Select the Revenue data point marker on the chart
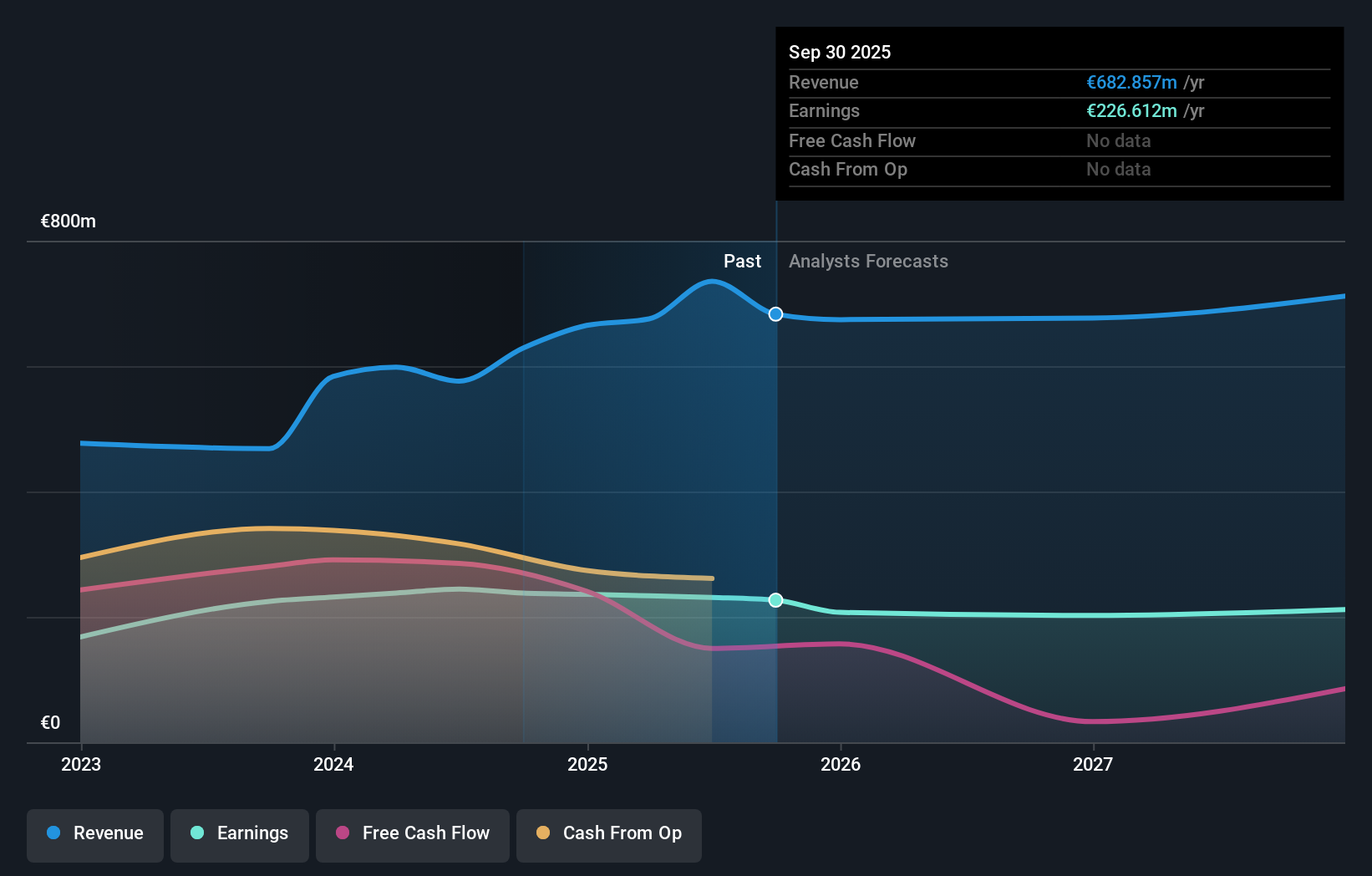 coord(775,314)
